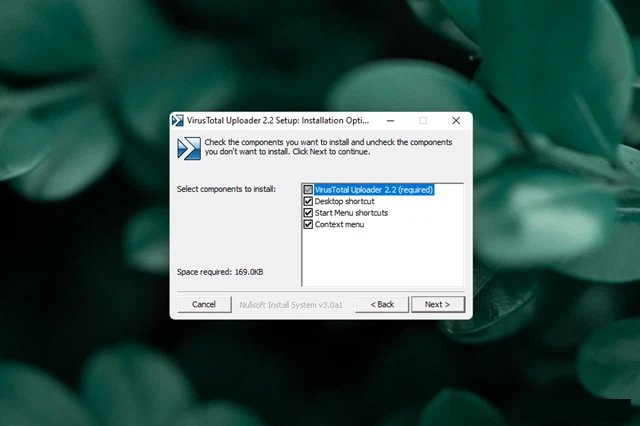Go to the previous page with Back
The height and width of the screenshot is (426, 640).
point(382,304)
